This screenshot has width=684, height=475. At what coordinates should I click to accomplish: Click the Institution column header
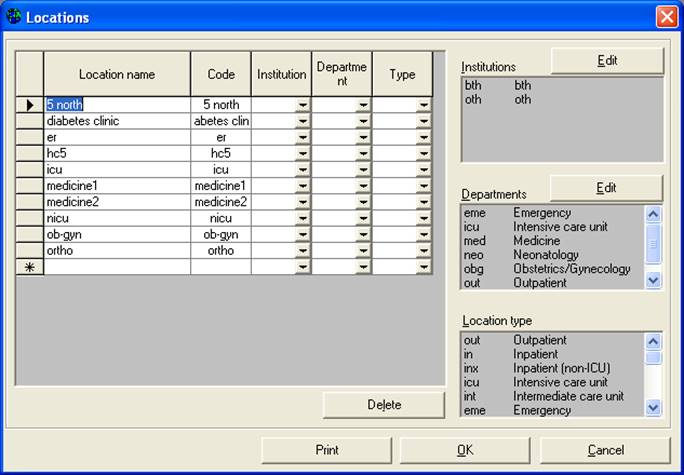[x=281, y=74]
